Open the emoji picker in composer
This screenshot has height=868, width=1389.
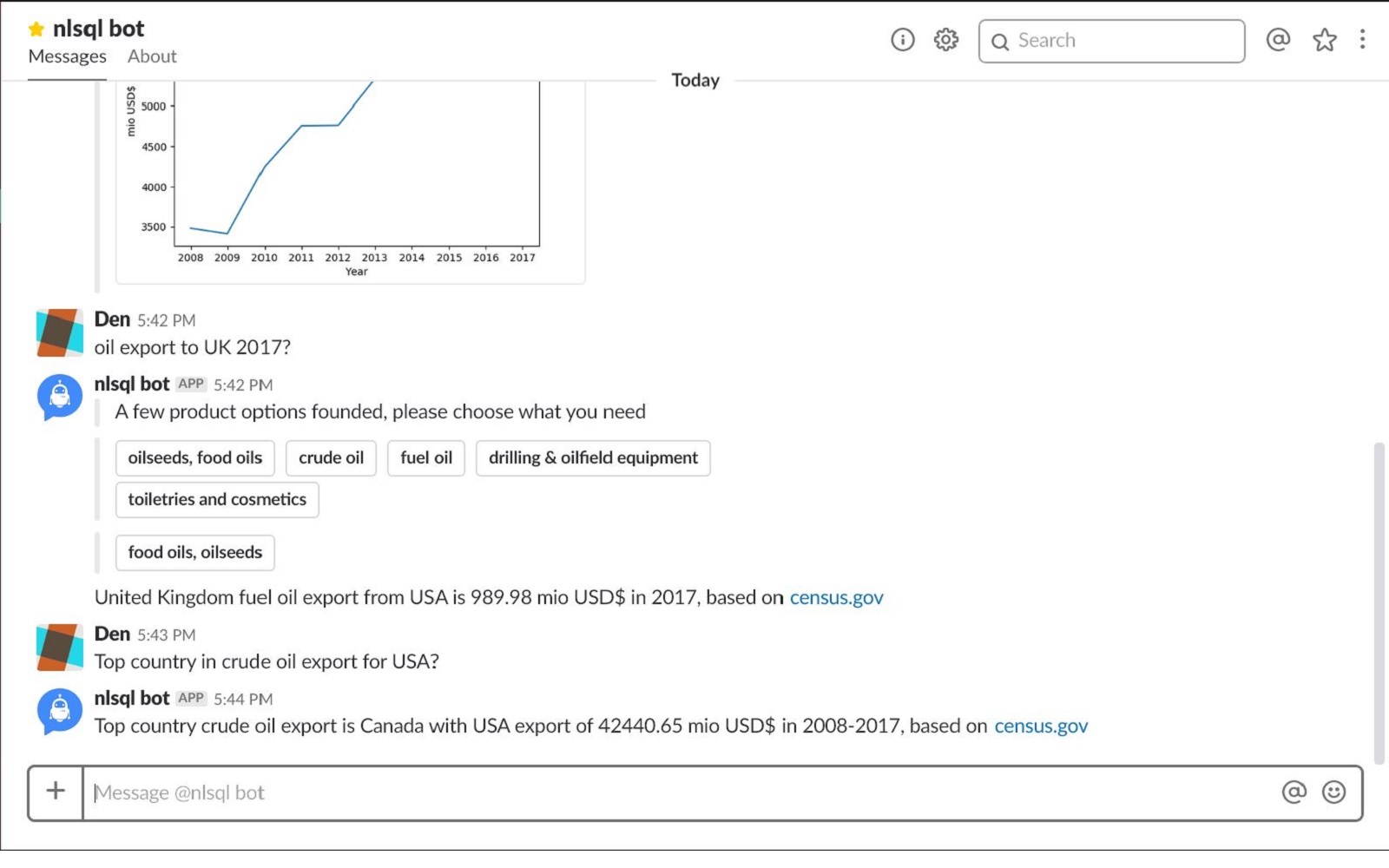[1333, 792]
